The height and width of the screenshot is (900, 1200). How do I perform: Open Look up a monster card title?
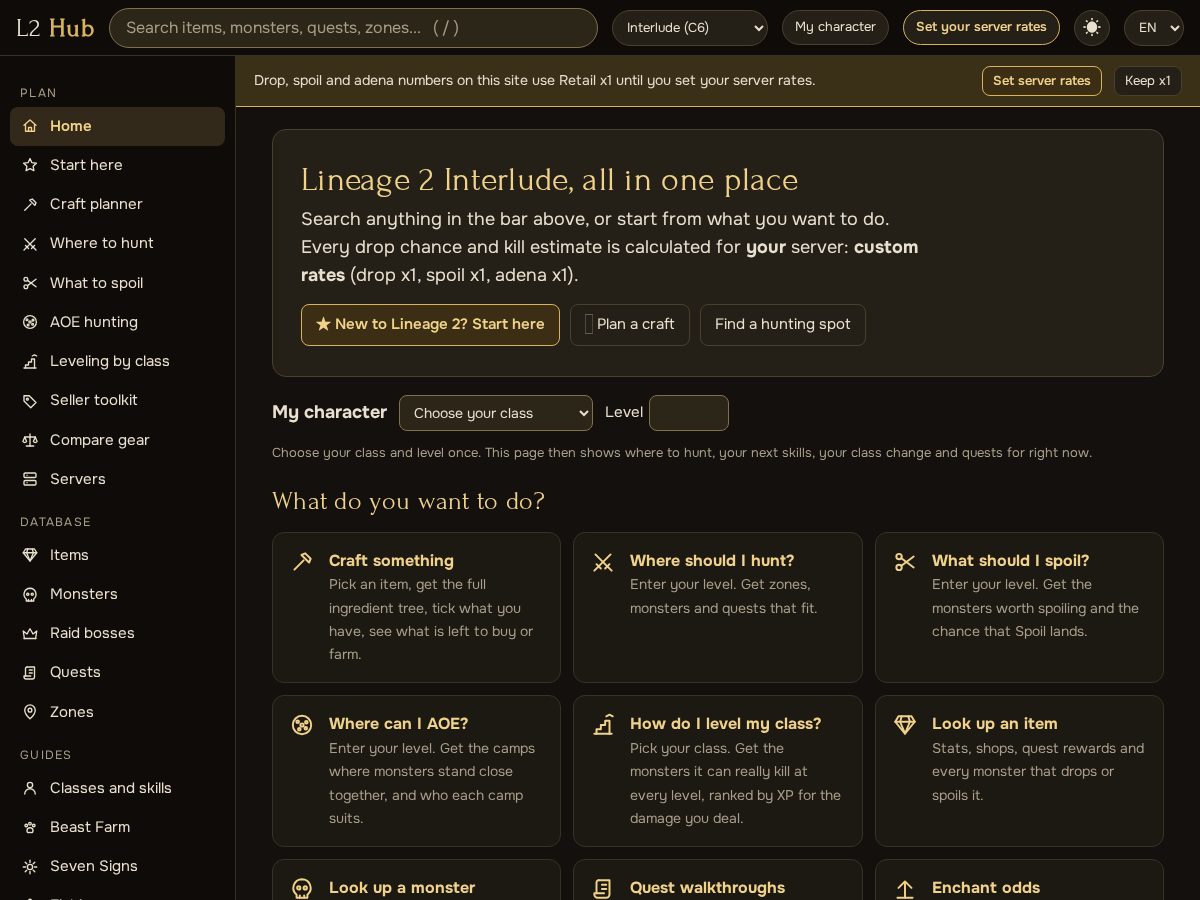(x=402, y=888)
